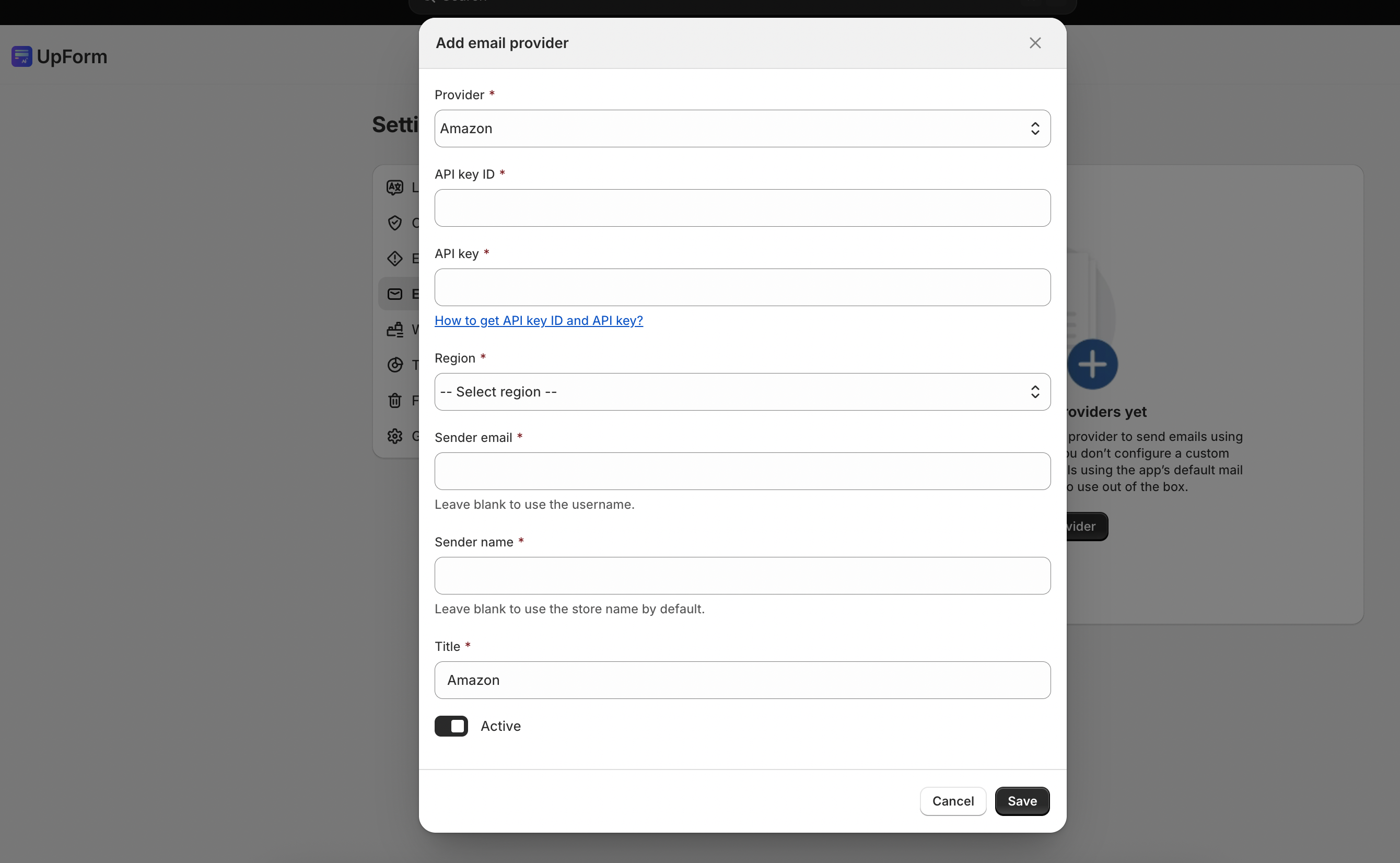The width and height of the screenshot is (1400, 863).
Task: Open How to get API key link
Action: [538, 320]
